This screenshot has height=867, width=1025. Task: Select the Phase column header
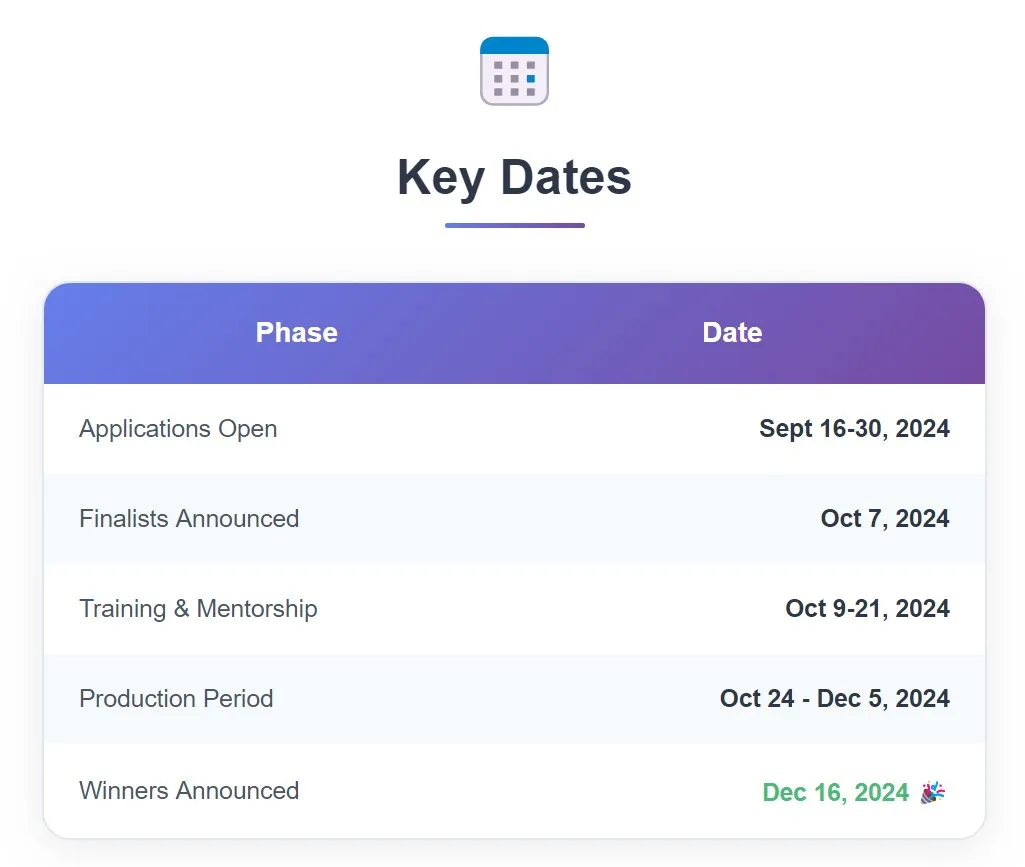click(x=296, y=333)
